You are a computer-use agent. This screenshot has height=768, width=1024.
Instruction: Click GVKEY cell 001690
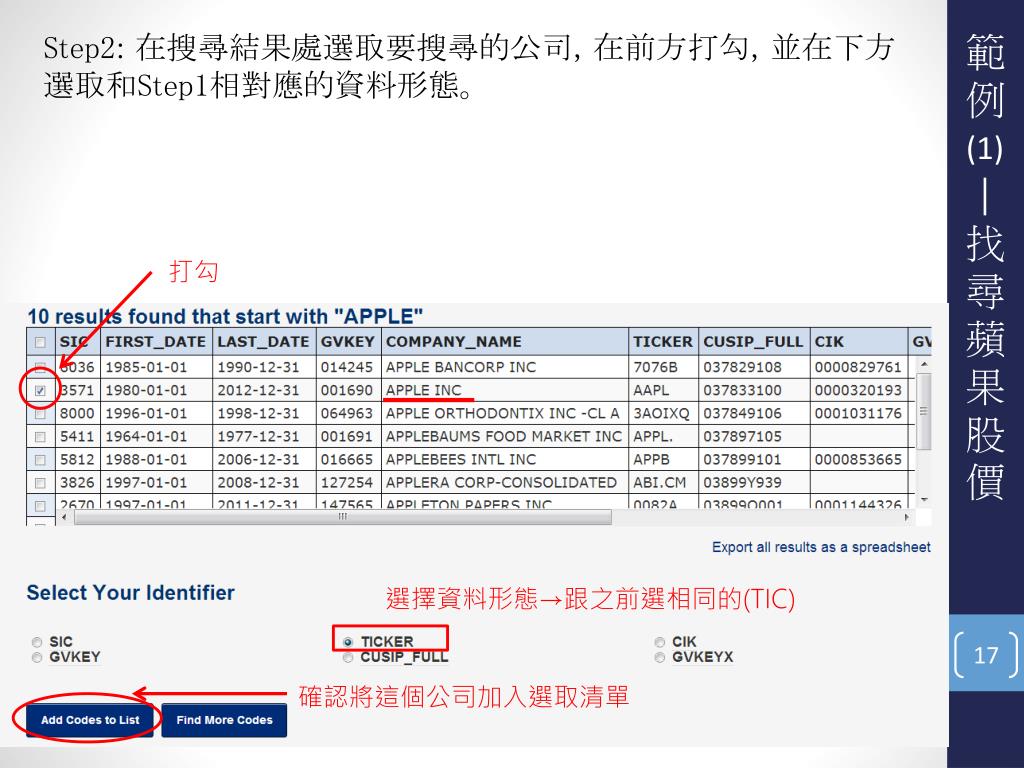[348, 391]
